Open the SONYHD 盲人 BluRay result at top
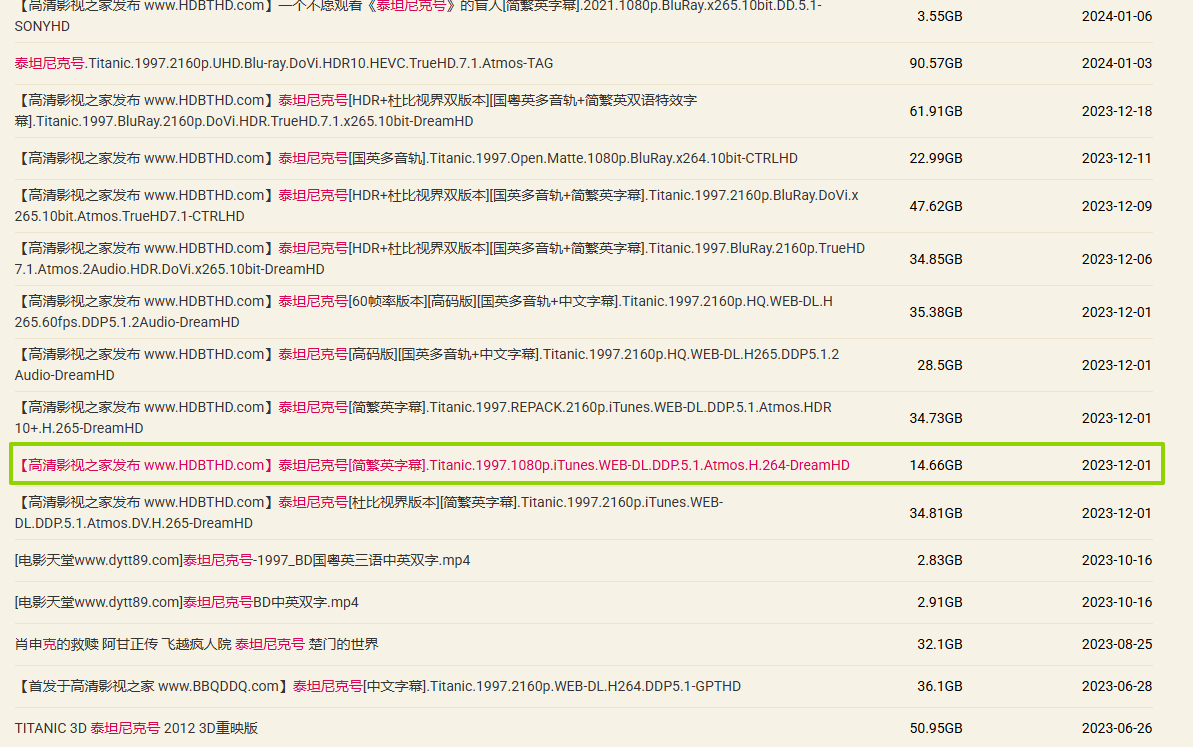 [418, 15]
